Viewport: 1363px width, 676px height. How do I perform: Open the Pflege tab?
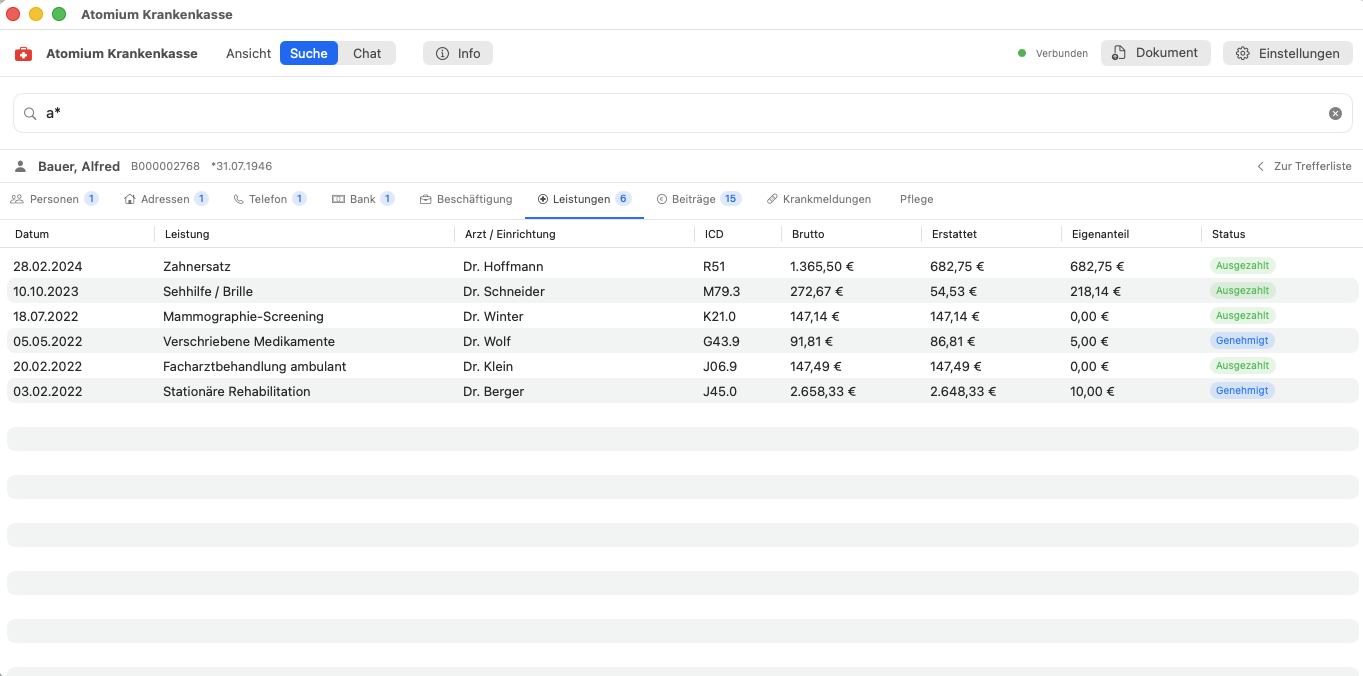(916, 199)
